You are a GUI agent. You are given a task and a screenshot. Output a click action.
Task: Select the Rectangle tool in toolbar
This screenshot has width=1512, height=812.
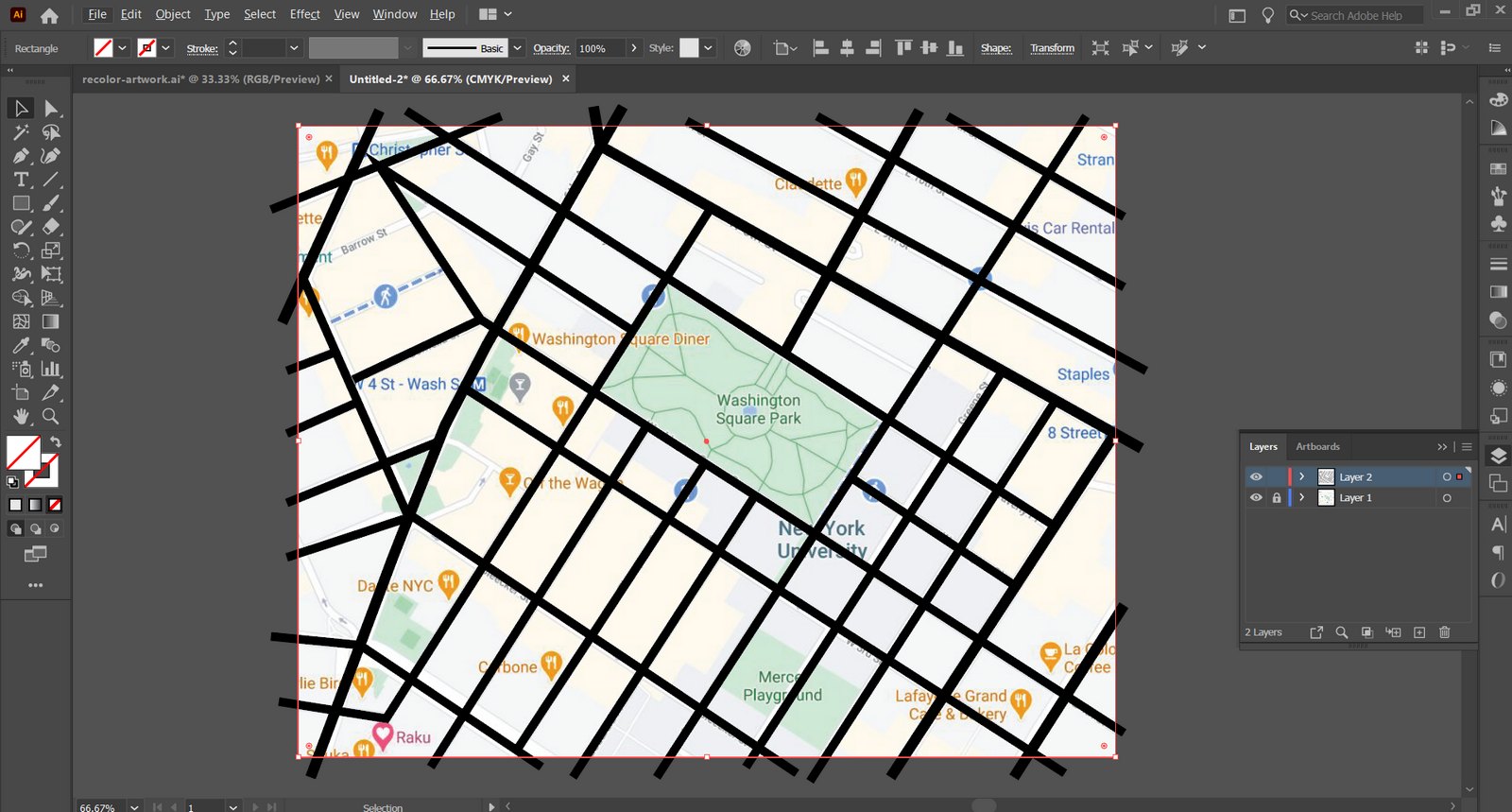point(21,203)
